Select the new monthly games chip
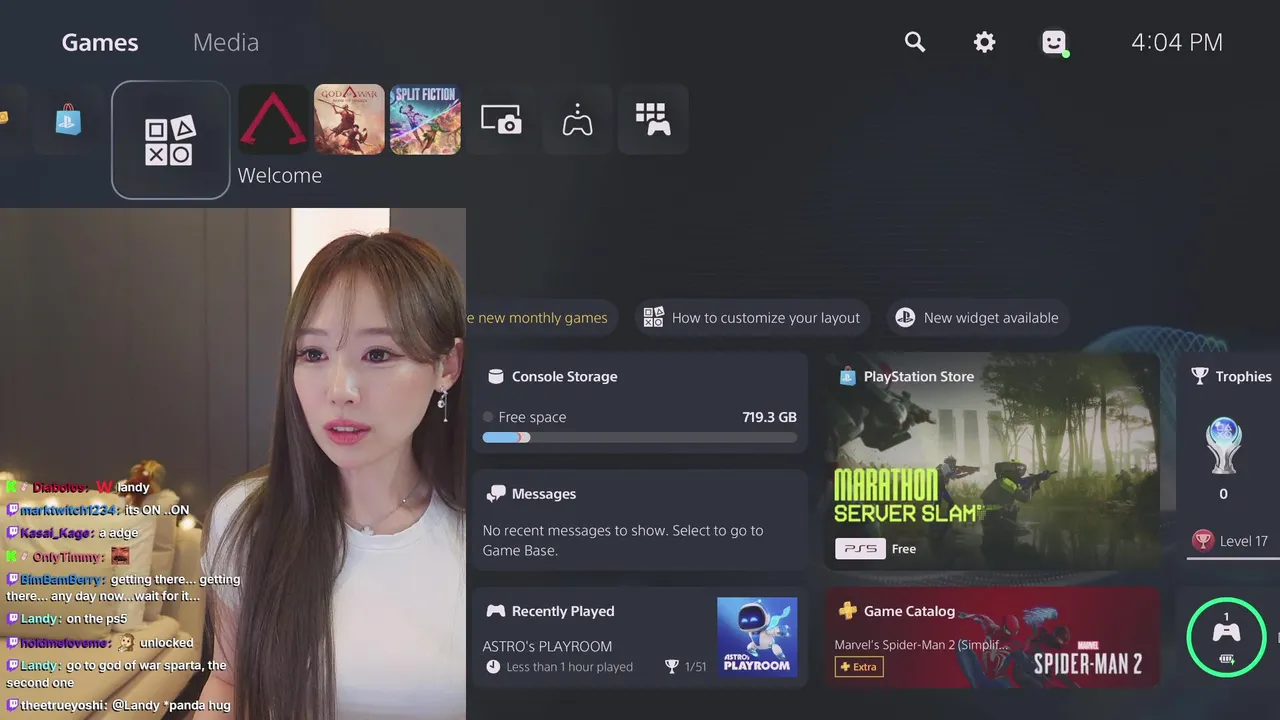 click(x=542, y=318)
